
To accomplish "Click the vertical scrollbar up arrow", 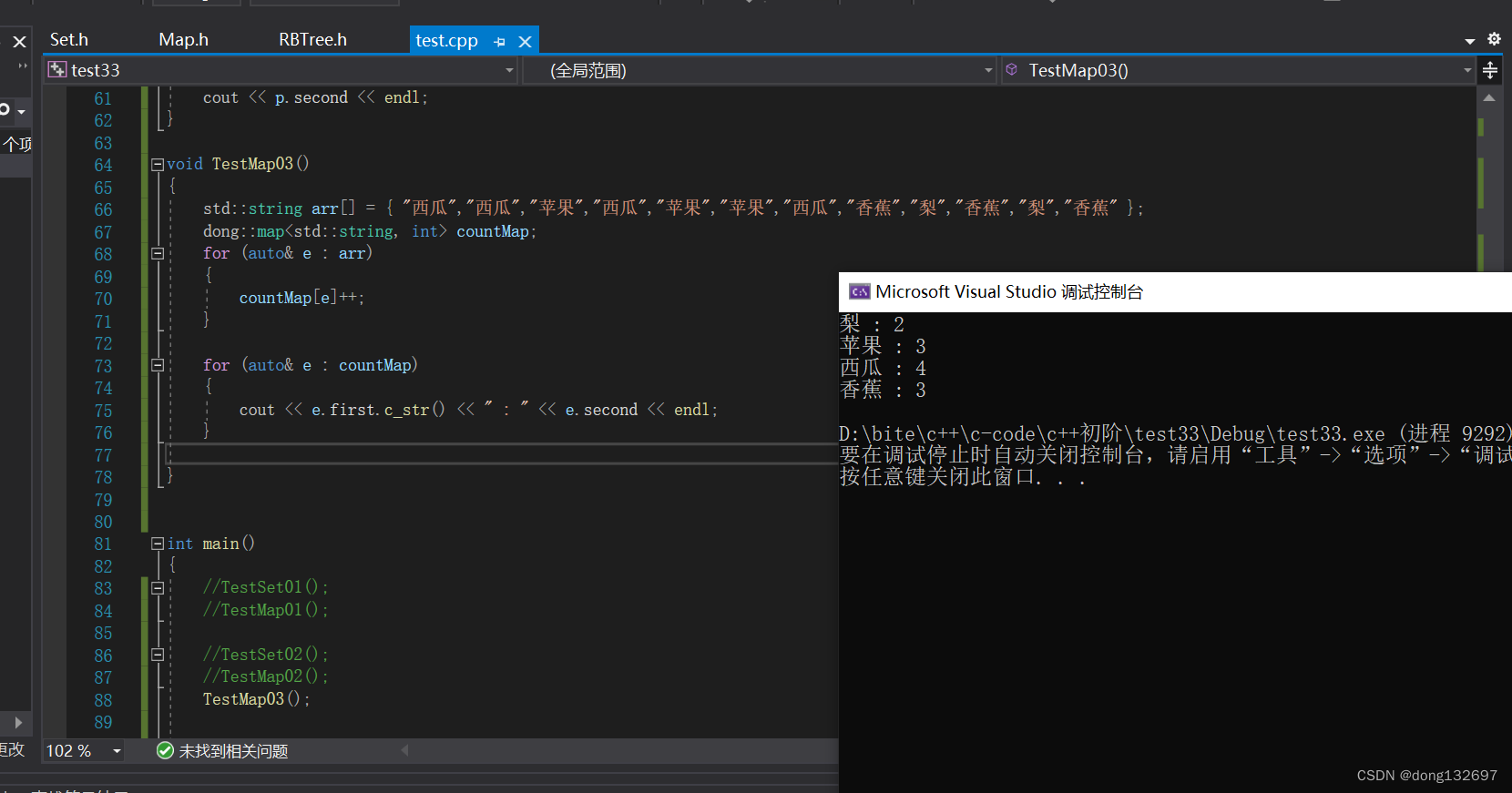I will (x=1489, y=97).
